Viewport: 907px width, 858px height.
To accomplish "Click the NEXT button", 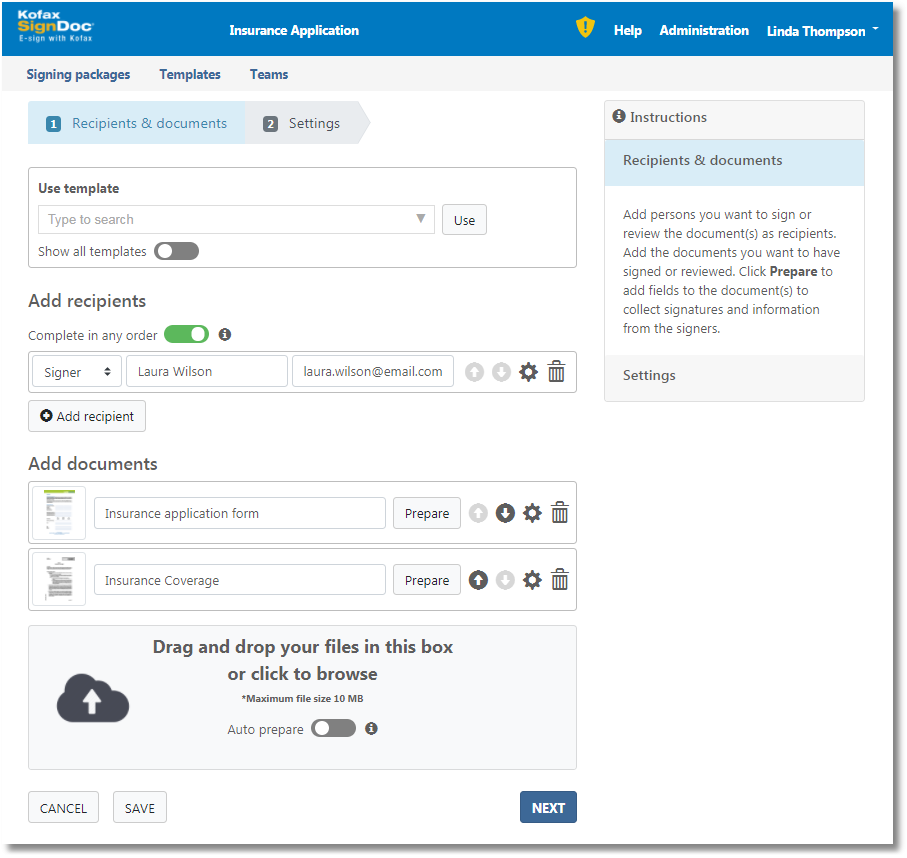I will 548,808.
